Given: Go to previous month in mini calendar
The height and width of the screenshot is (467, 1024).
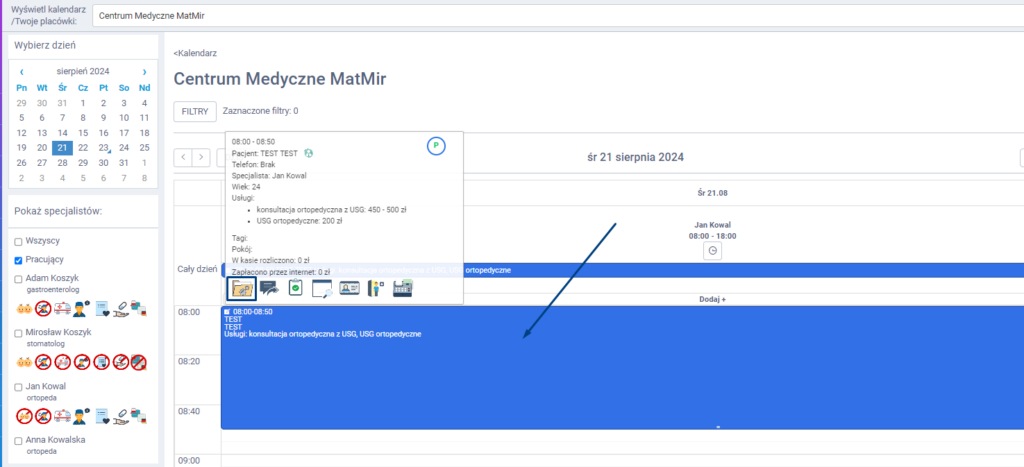Looking at the screenshot, I should 22,72.
